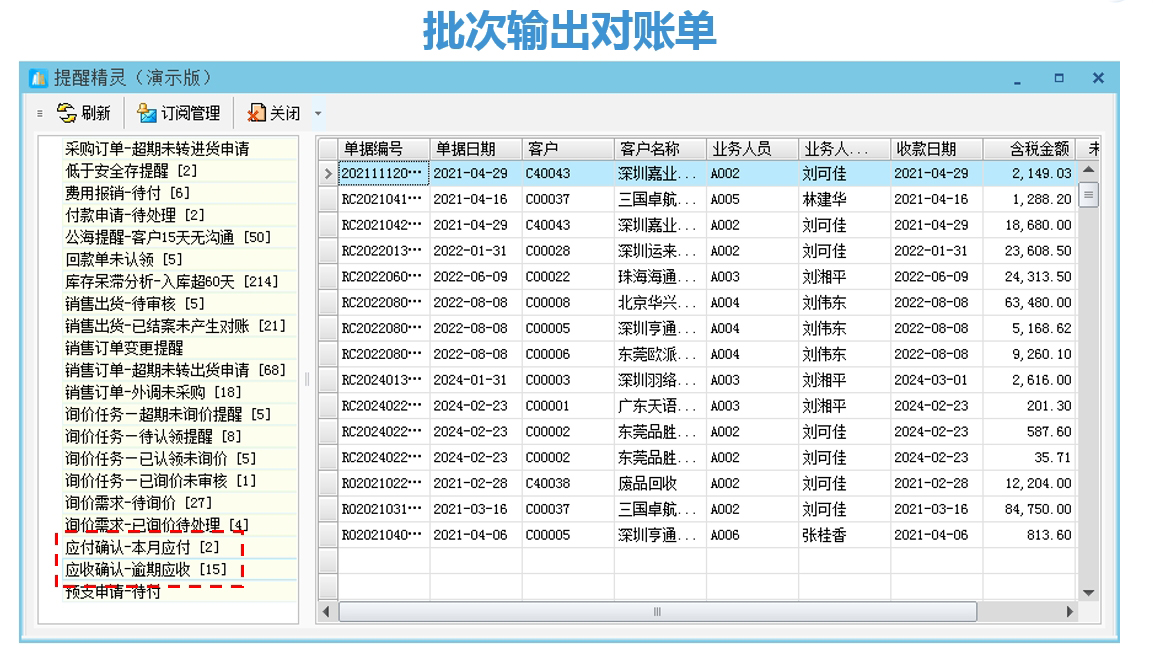This screenshot has height=668, width=1156.
Task: Sort by 业务人员 column header
Action: pos(752,149)
